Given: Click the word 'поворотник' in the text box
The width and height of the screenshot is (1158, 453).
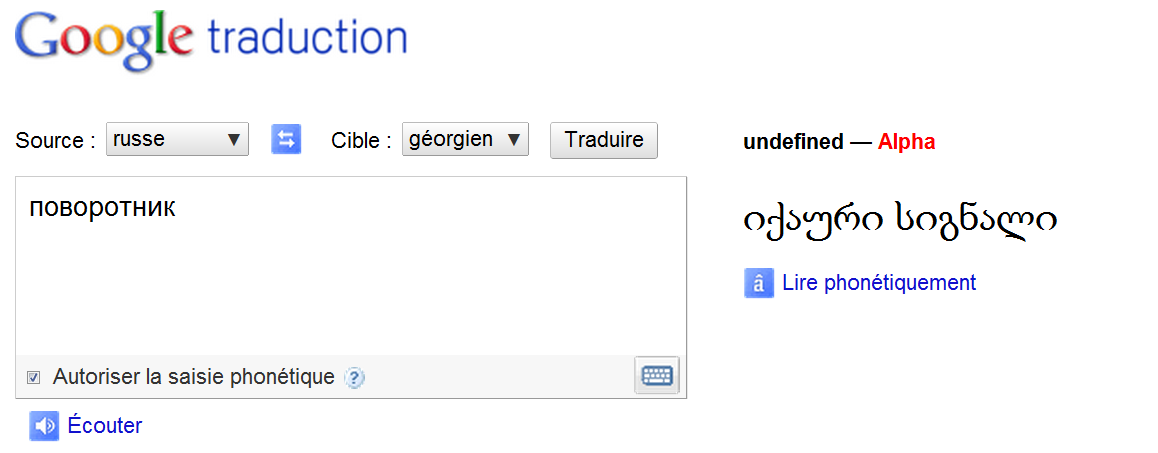Looking at the screenshot, I should [102, 208].
